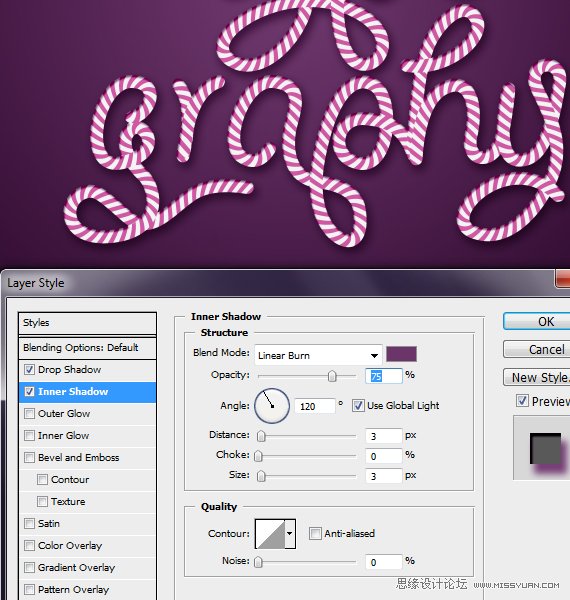
Task: Toggle the Use Global Light checkbox
Action: 358,406
